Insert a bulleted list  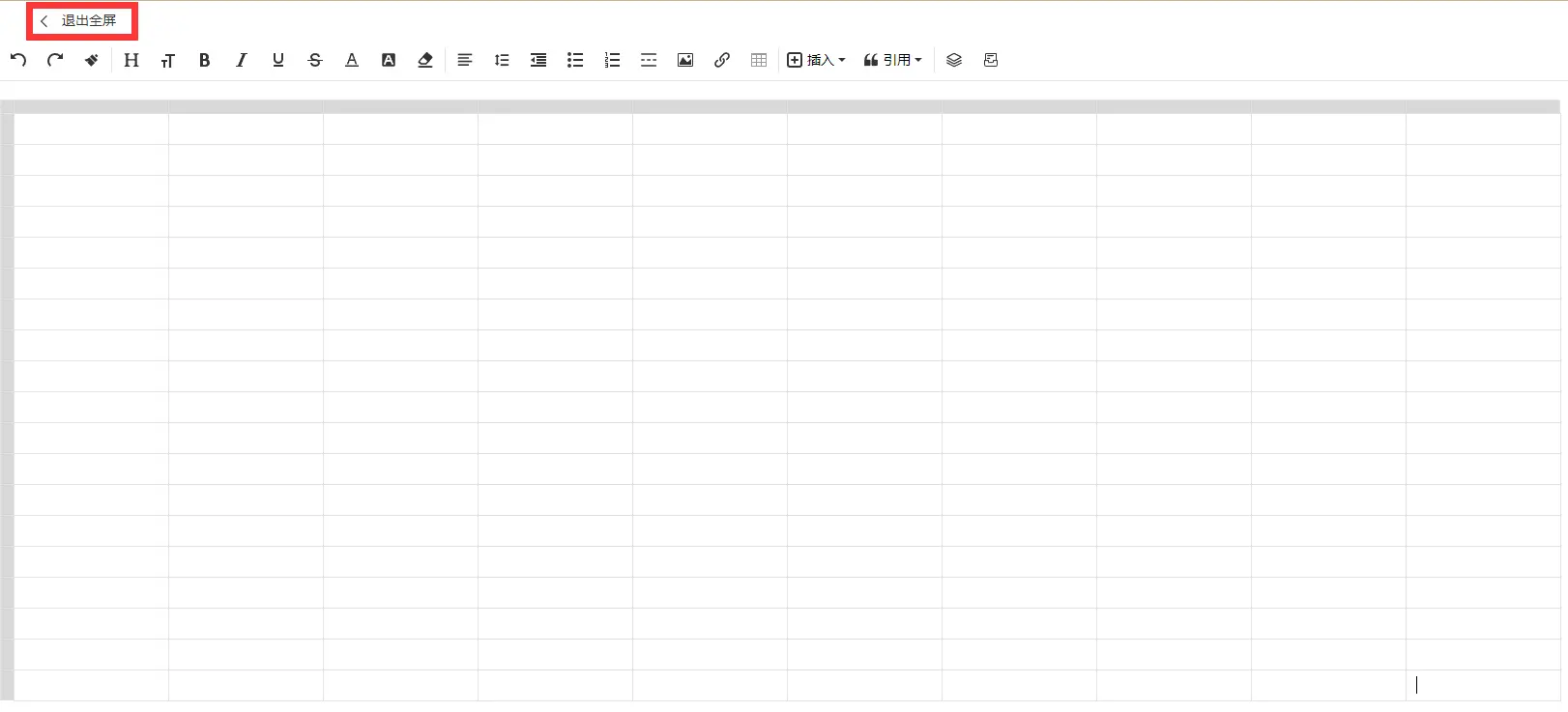pos(575,60)
